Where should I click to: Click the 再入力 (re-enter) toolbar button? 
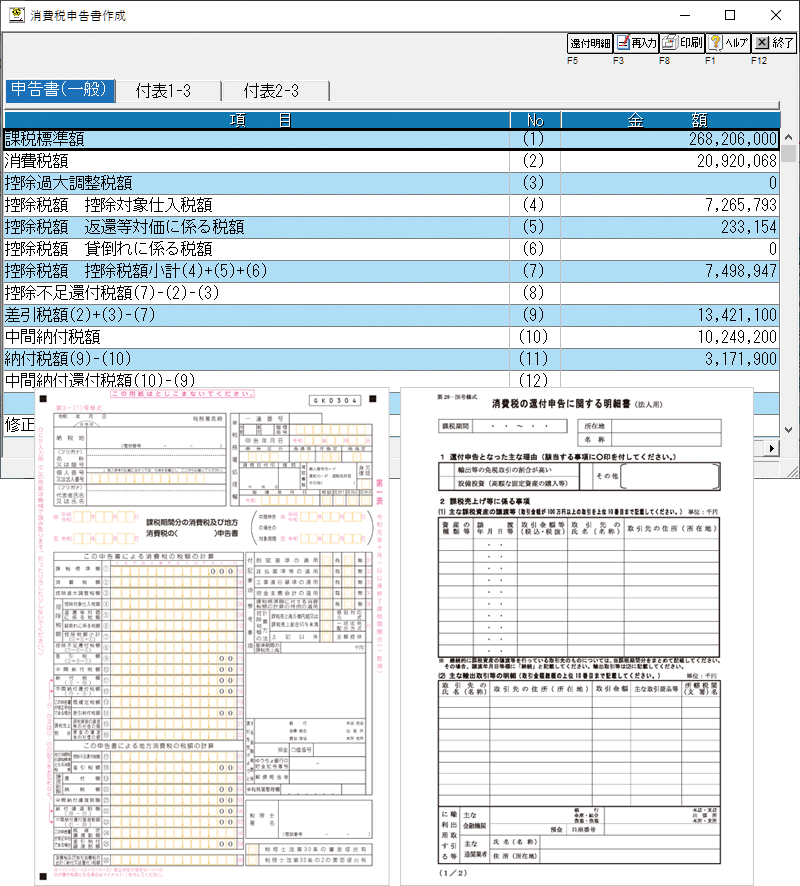635,43
